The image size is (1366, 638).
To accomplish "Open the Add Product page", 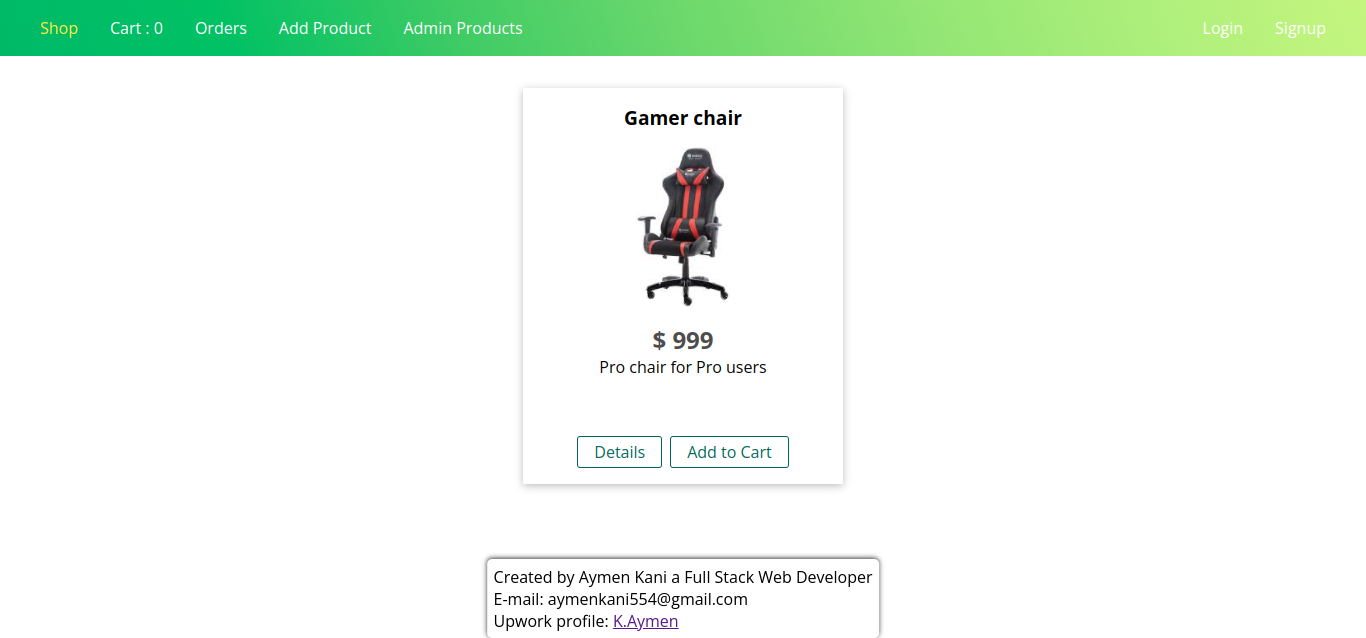I will click(x=325, y=28).
